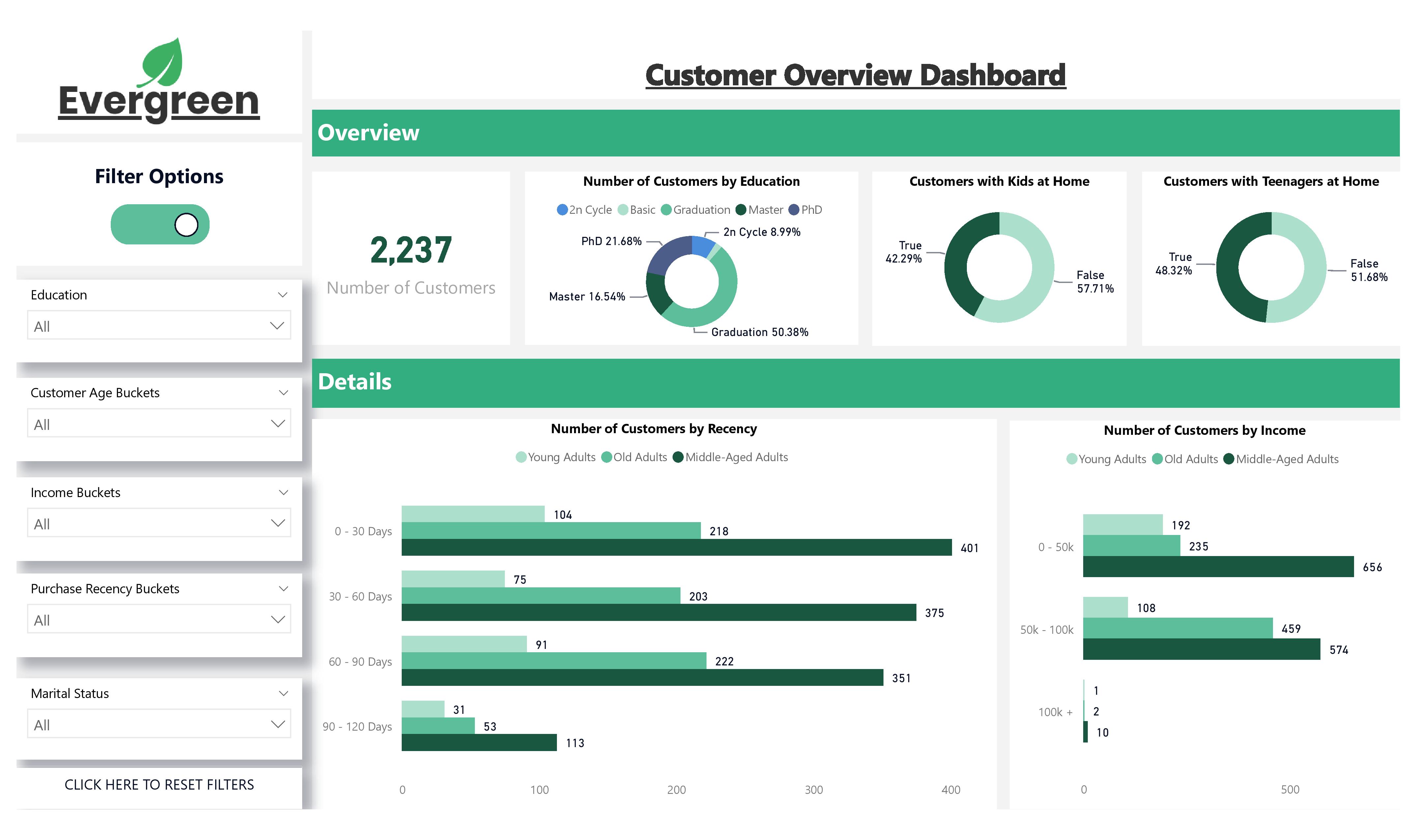
Task: Click the 656 bar for 0 - 50k income
Action: pyautogui.click(x=1218, y=567)
